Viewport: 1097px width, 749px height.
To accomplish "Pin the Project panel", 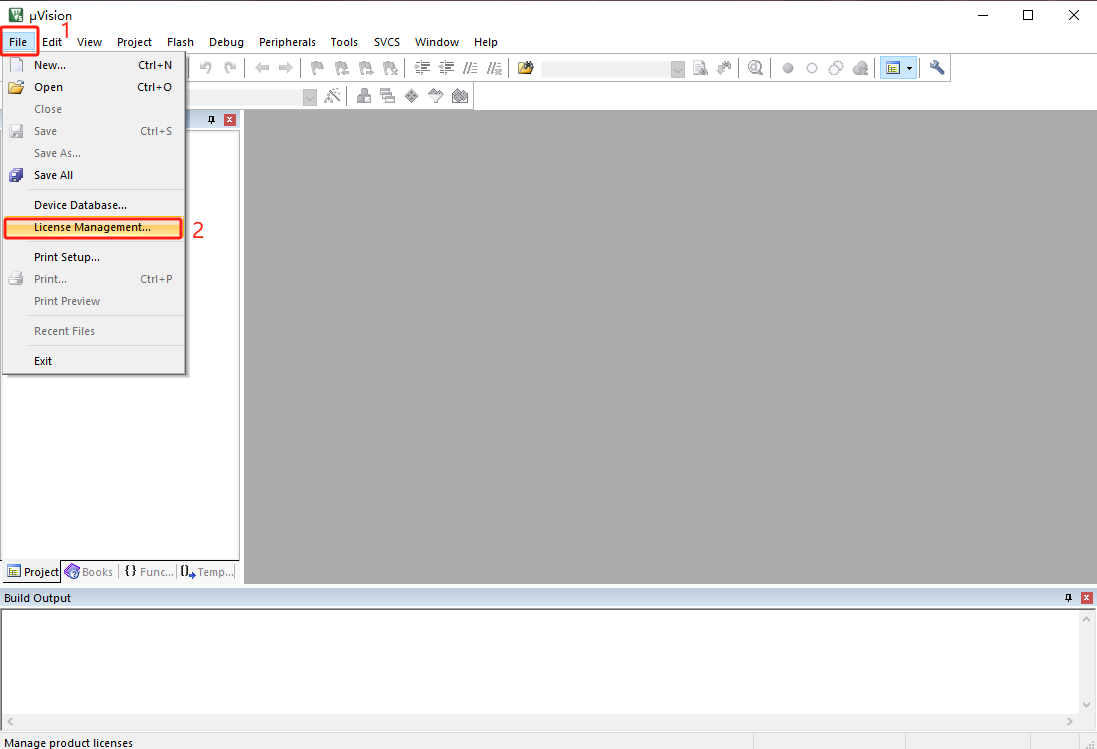I will pyautogui.click(x=211, y=120).
